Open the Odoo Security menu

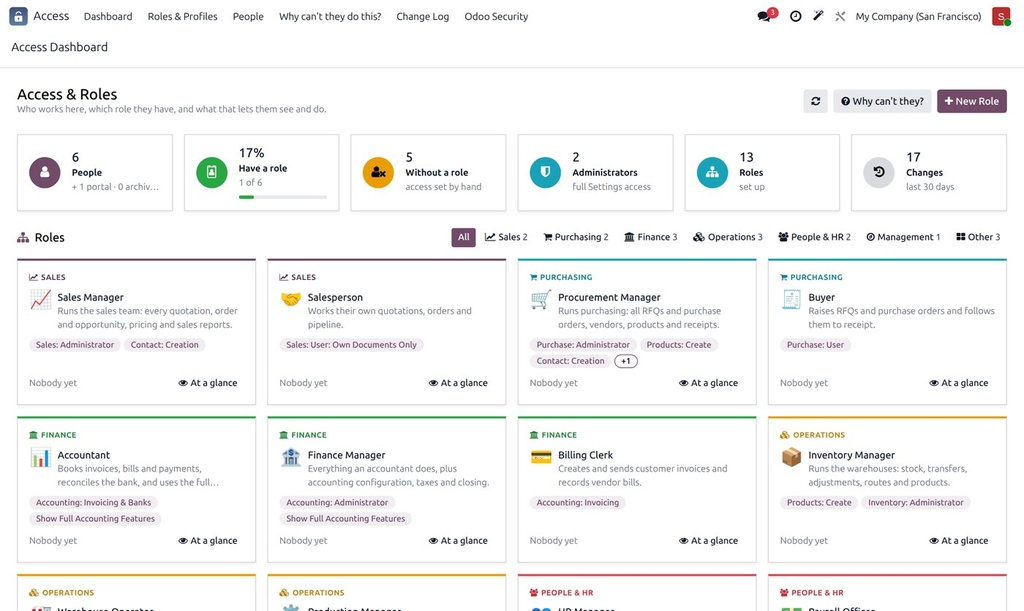496,16
